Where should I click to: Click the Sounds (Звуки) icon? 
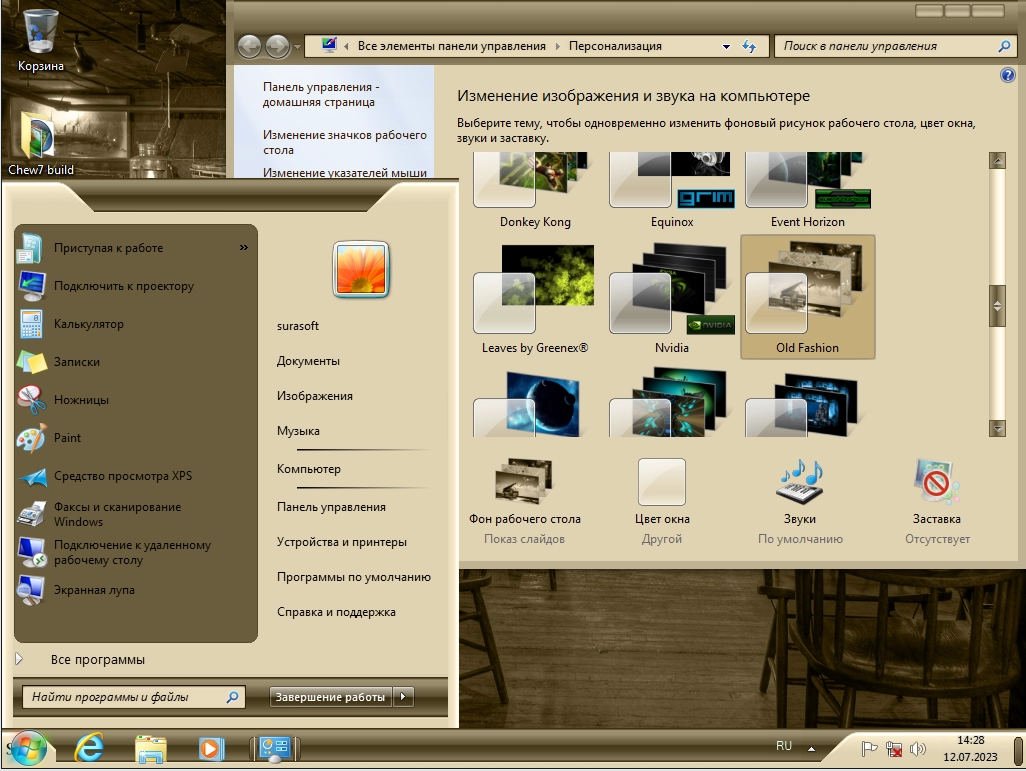pyautogui.click(x=800, y=483)
